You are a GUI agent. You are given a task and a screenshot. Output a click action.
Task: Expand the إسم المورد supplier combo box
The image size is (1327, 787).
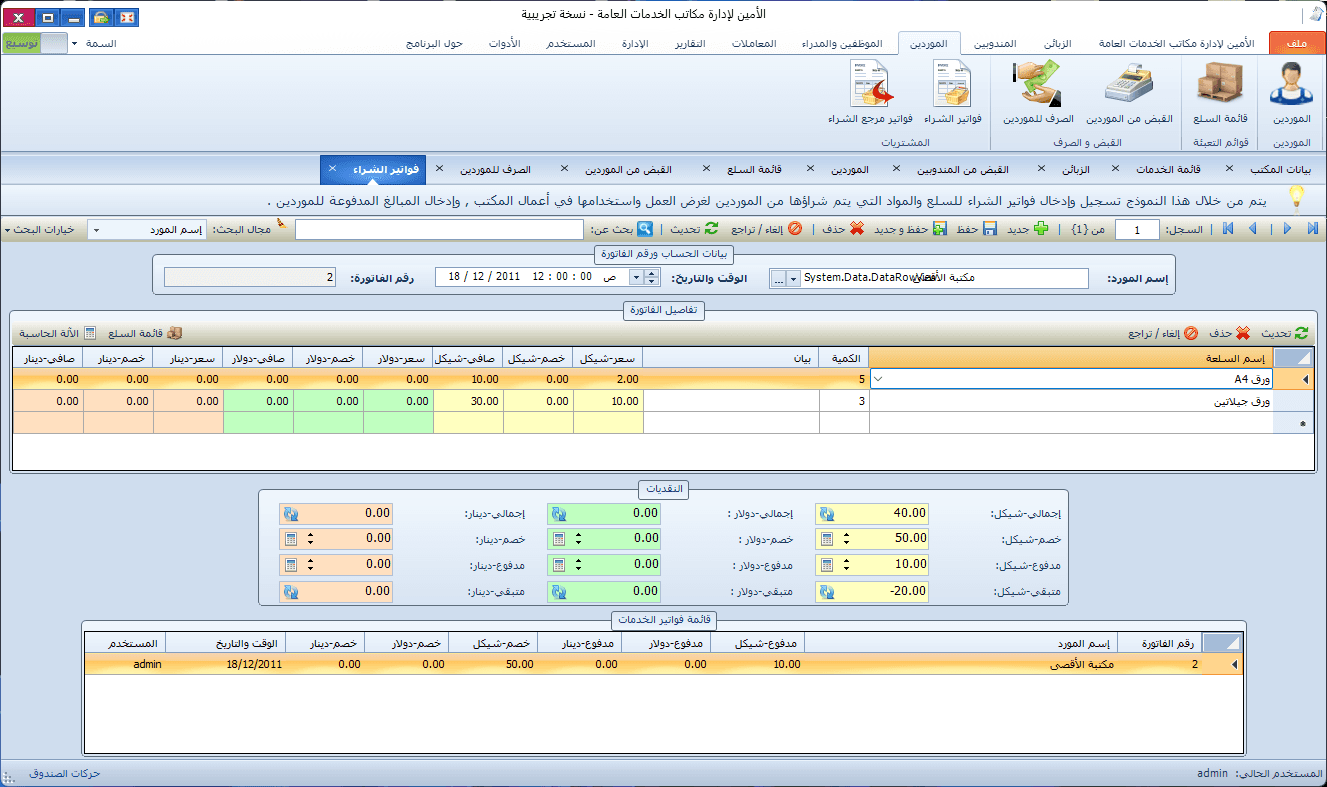tap(794, 278)
